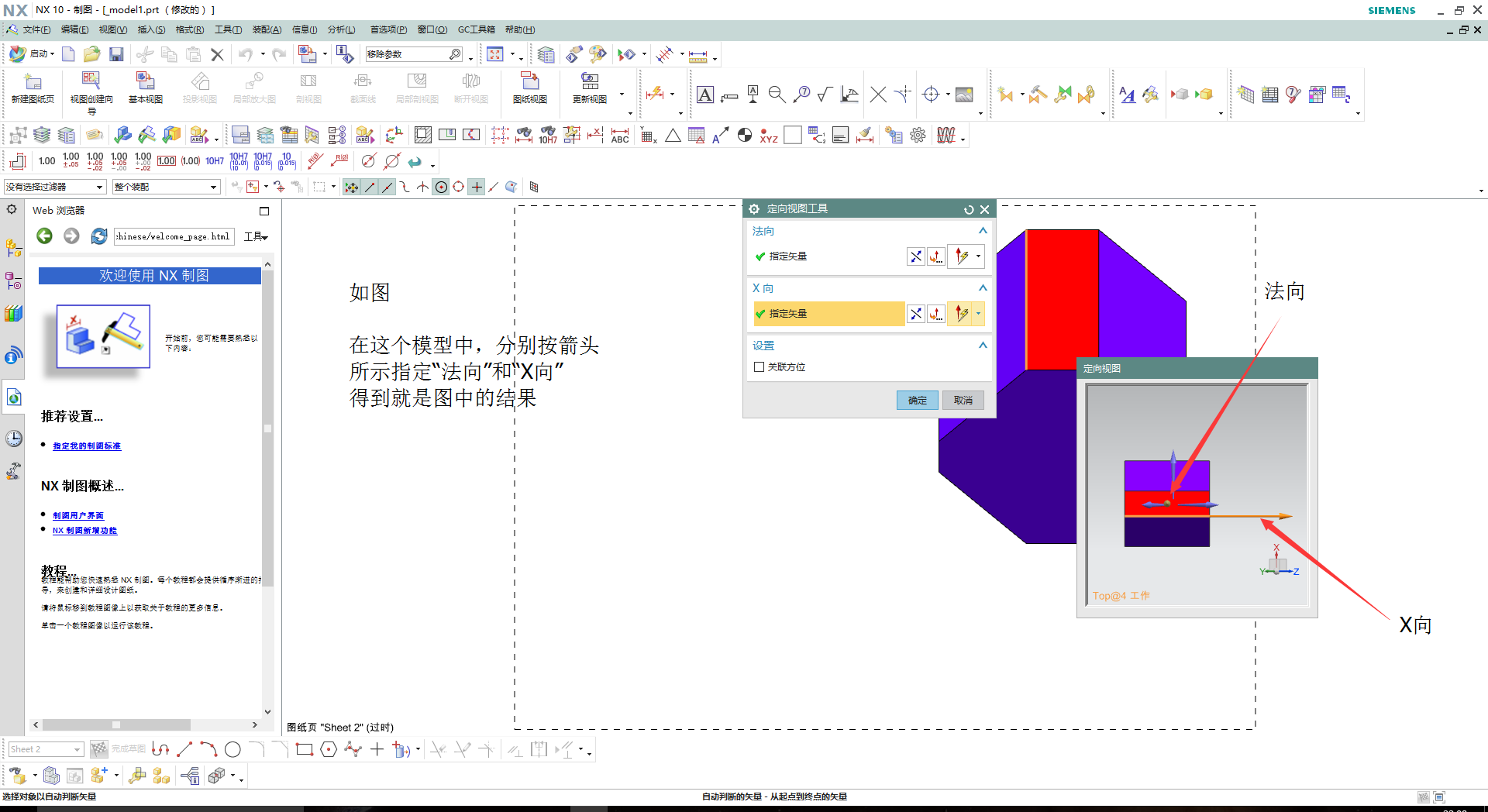This screenshot has height=812, width=1488.
Task: Open the 法向 vector type dropdown arrow
Action: [978, 256]
